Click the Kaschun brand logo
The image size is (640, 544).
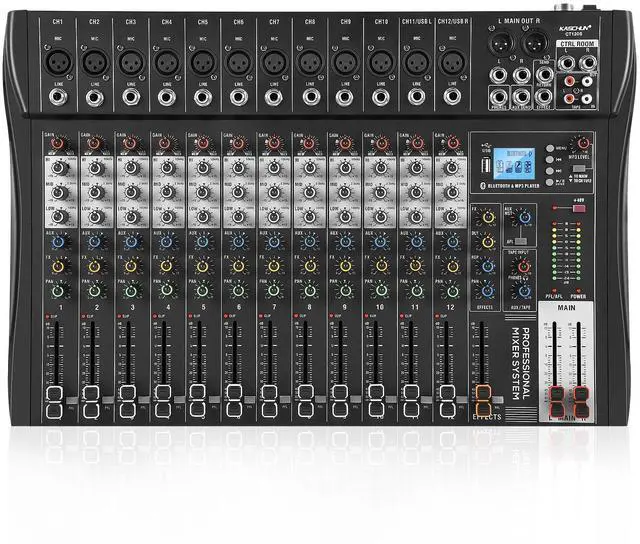576,28
